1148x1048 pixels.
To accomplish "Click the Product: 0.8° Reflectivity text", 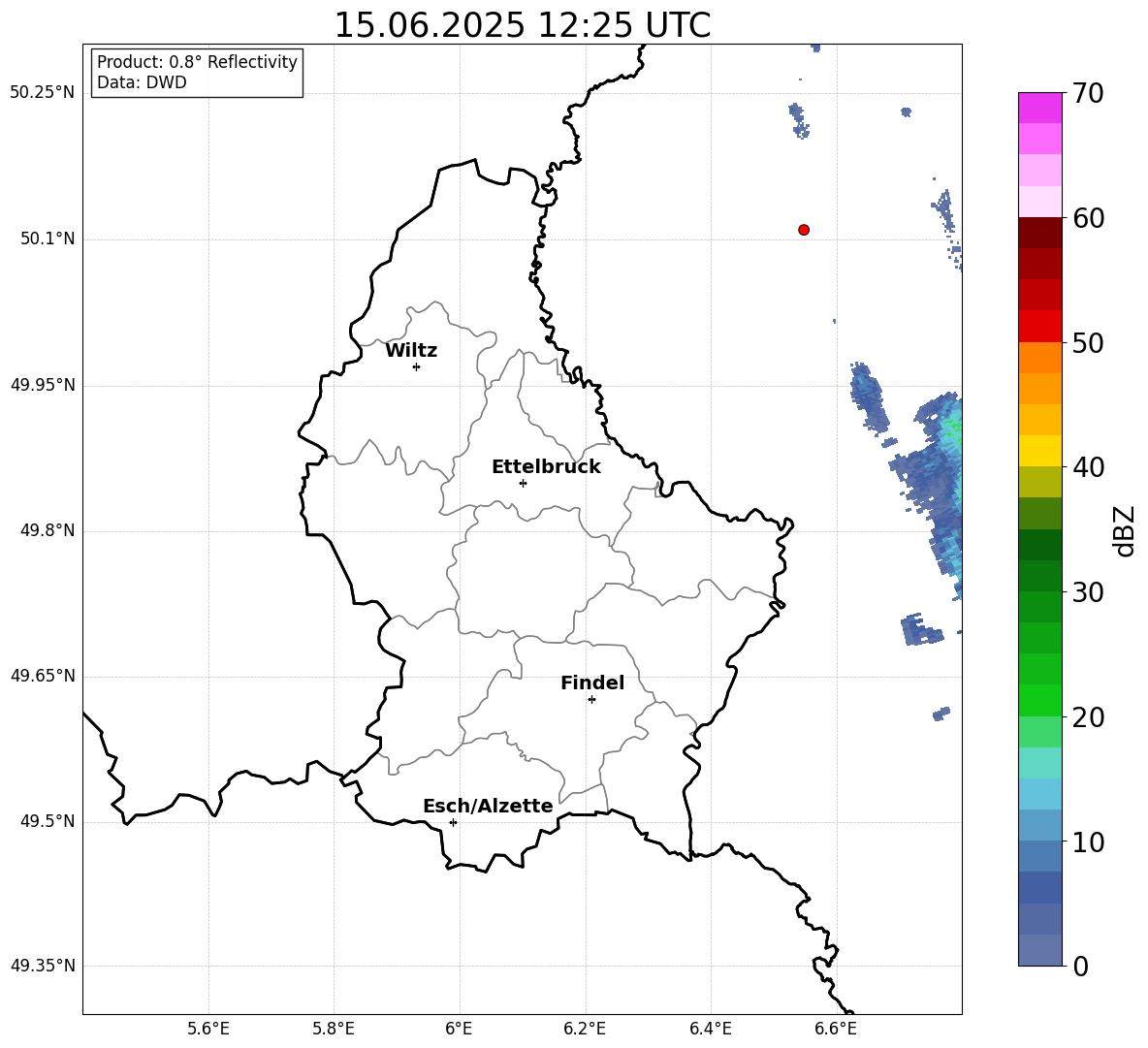I will (197, 62).
